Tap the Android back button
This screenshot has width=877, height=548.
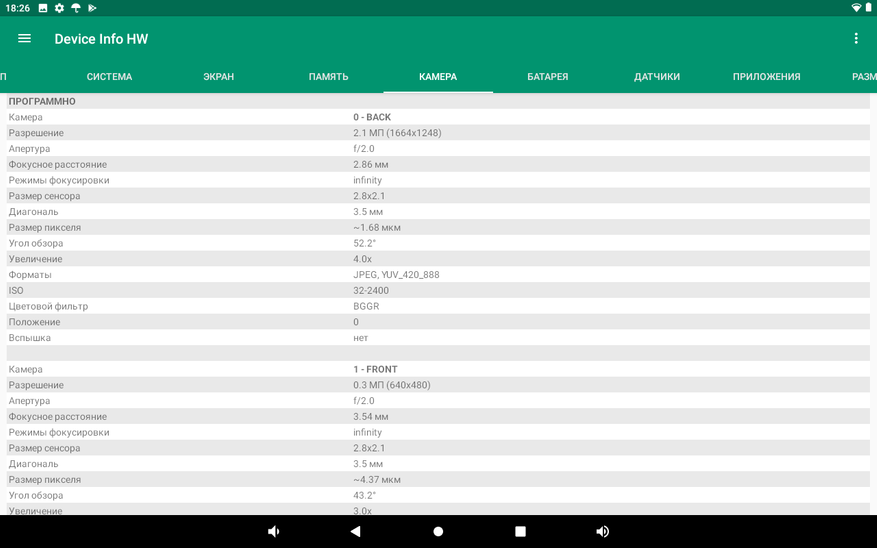pyautogui.click(x=355, y=531)
